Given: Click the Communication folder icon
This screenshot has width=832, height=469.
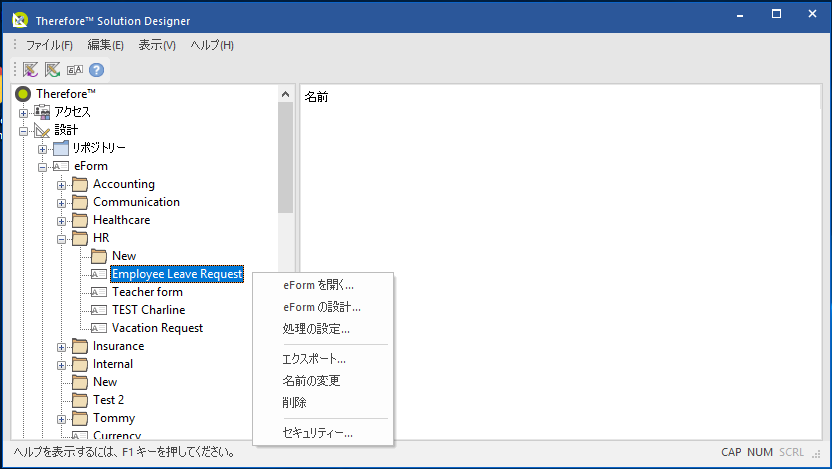Looking at the screenshot, I should pyautogui.click(x=80, y=202).
